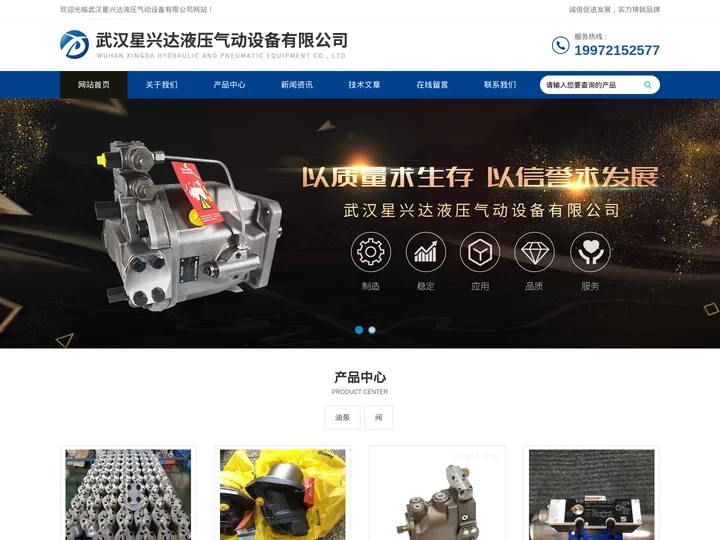The image size is (720, 540).
Task: Click the product search input field
Action: click(590, 85)
